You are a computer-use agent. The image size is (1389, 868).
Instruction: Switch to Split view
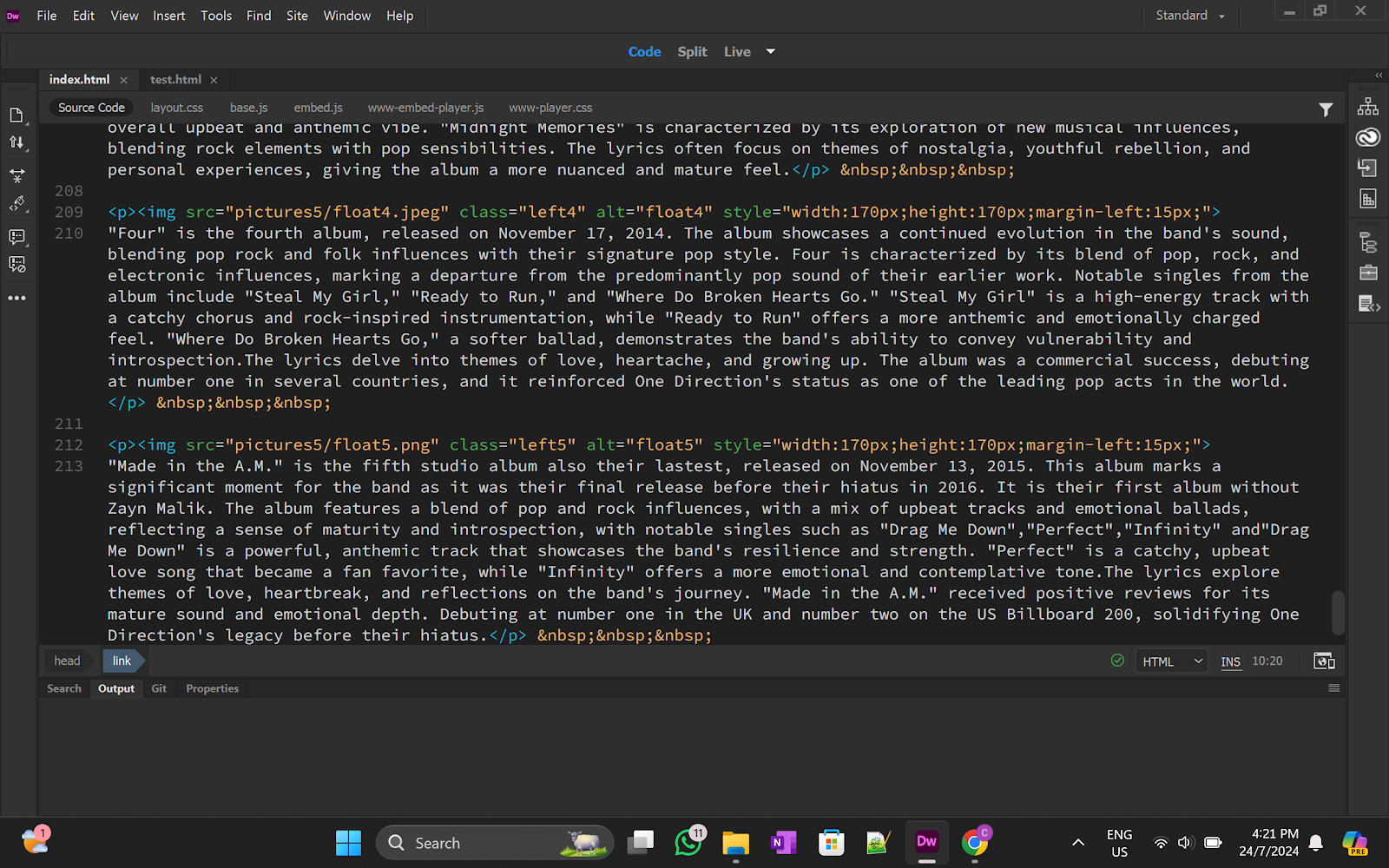[x=692, y=52]
